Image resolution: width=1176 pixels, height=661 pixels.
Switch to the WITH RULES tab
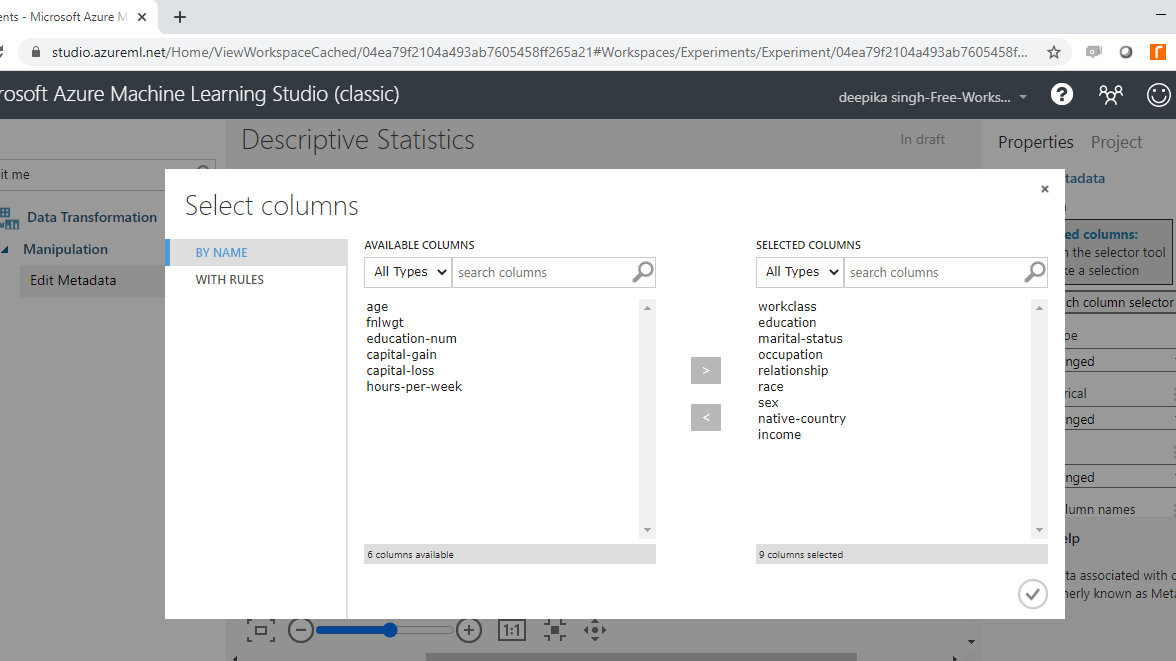click(x=230, y=280)
